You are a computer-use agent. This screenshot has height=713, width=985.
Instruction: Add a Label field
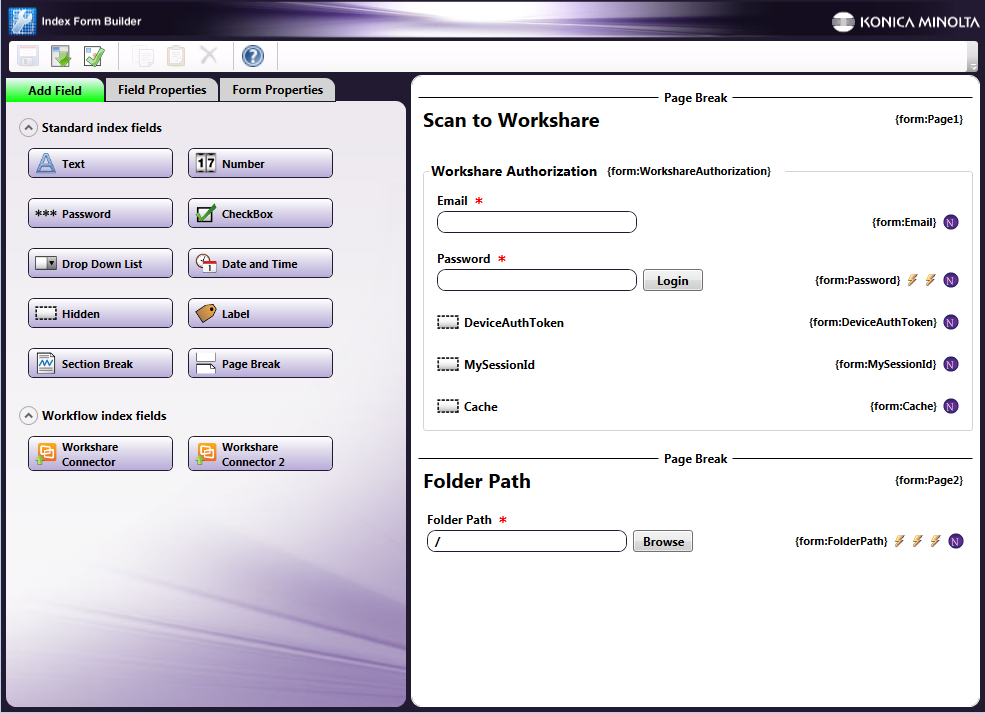(x=260, y=313)
